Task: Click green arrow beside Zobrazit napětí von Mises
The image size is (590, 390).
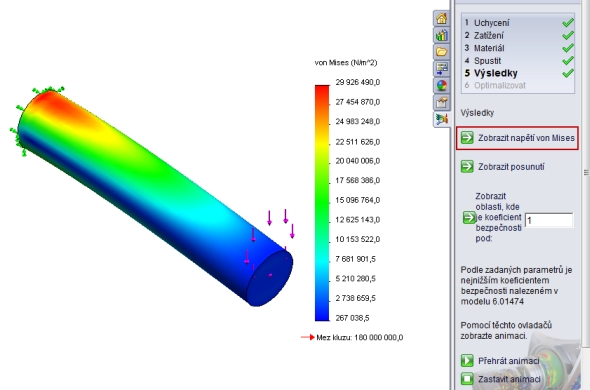Action: 467,138
